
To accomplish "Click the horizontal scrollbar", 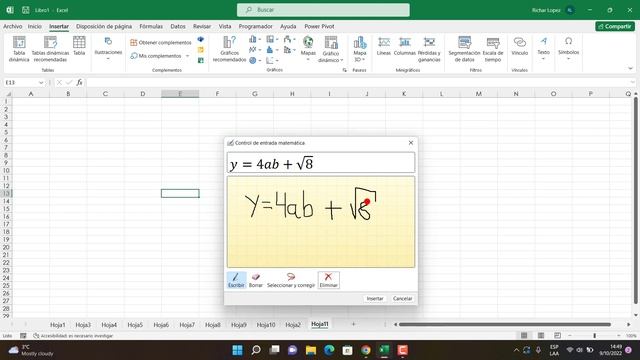I will tap(504, 324).
